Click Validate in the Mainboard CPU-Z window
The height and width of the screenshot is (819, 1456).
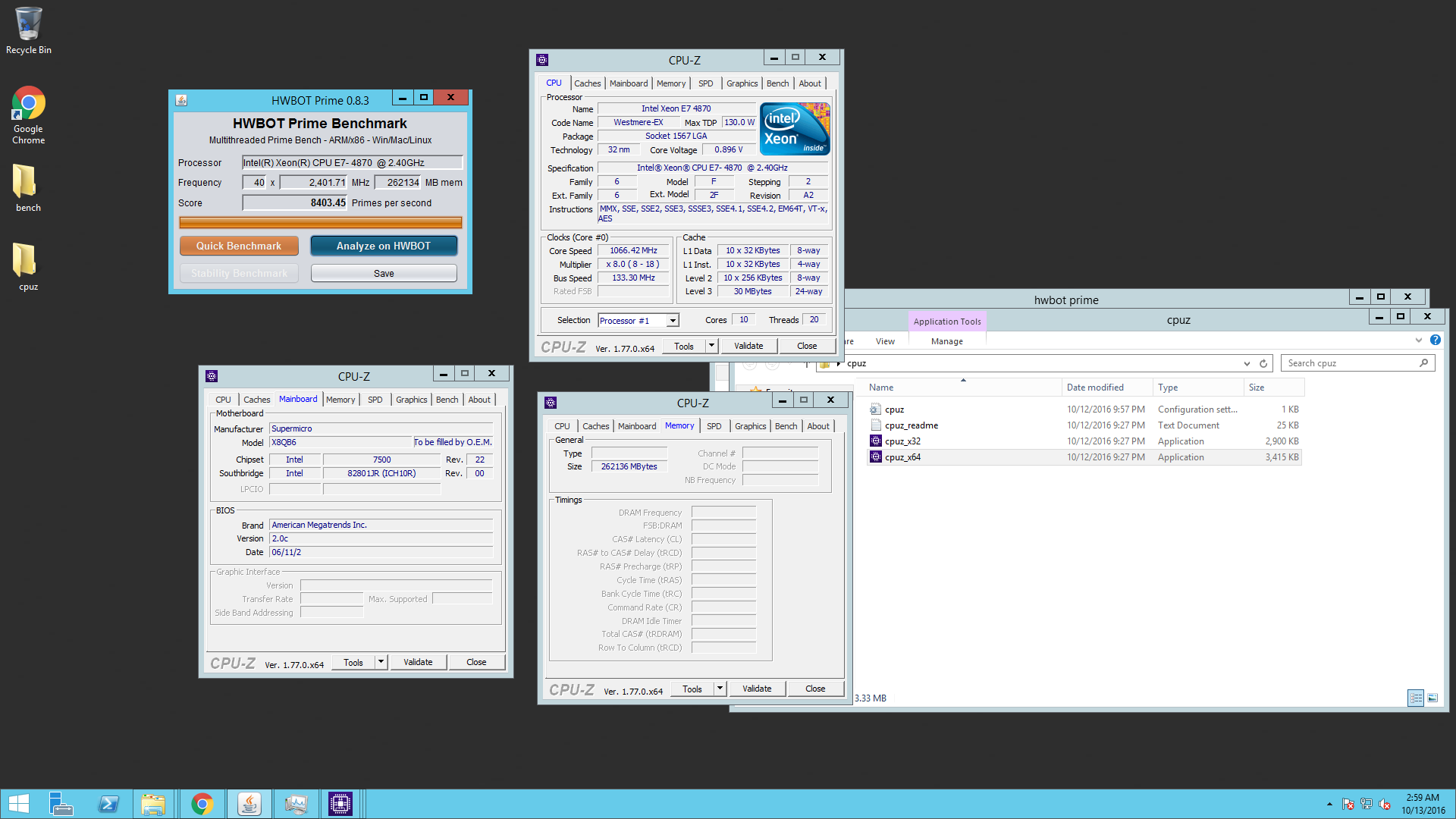418,662
